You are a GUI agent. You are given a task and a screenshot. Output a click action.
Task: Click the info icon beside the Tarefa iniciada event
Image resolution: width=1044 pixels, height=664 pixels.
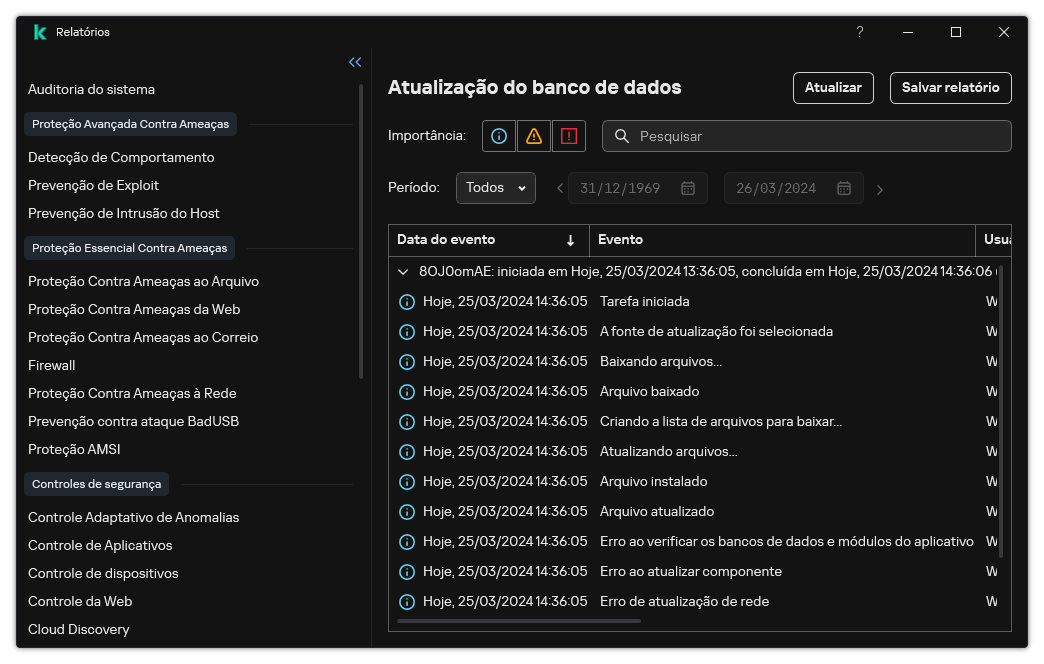point(407,301)
